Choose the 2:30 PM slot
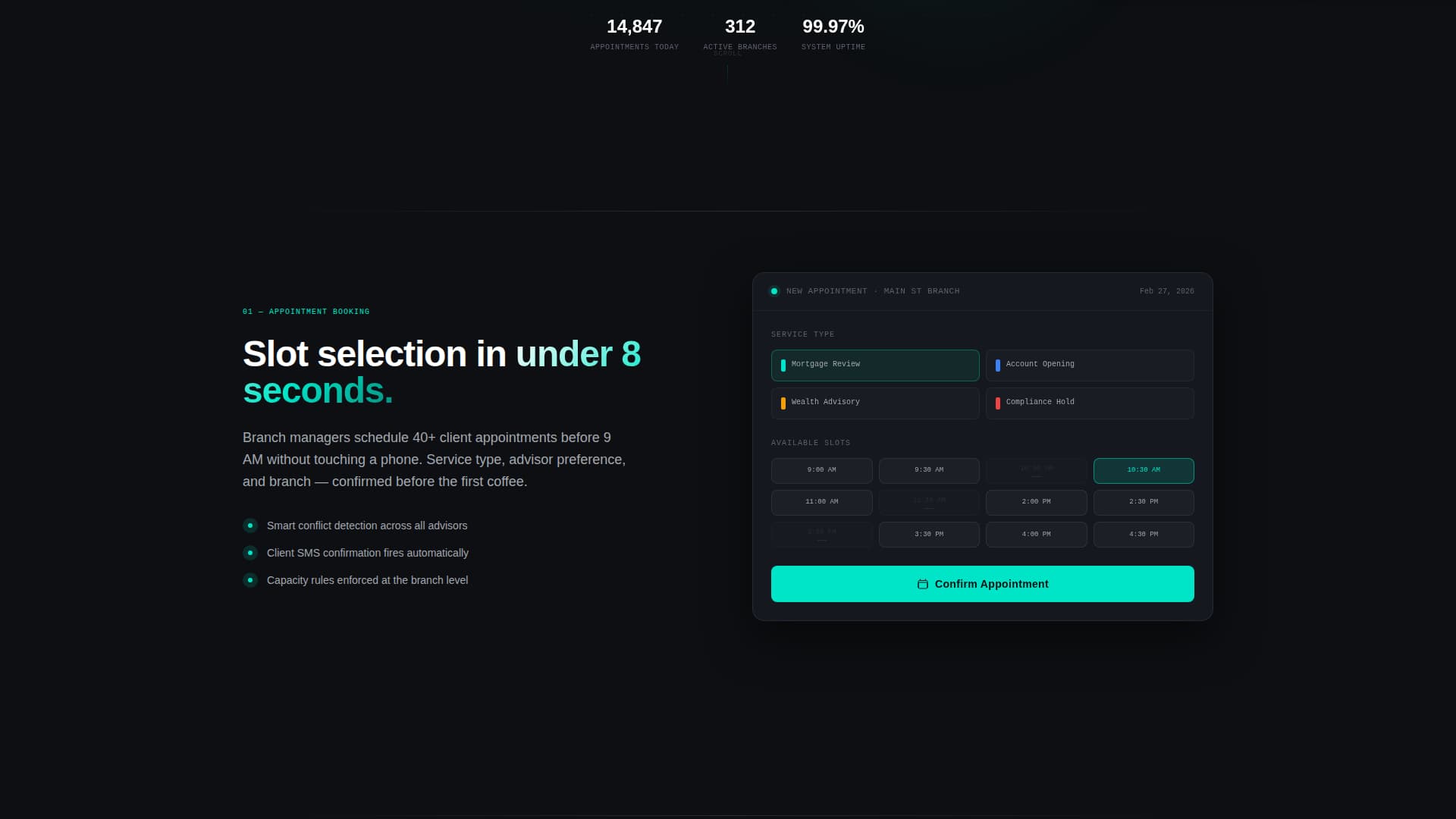Image resolution: width=1456 pixels, height=819 pixels. tap(1144, 502)
